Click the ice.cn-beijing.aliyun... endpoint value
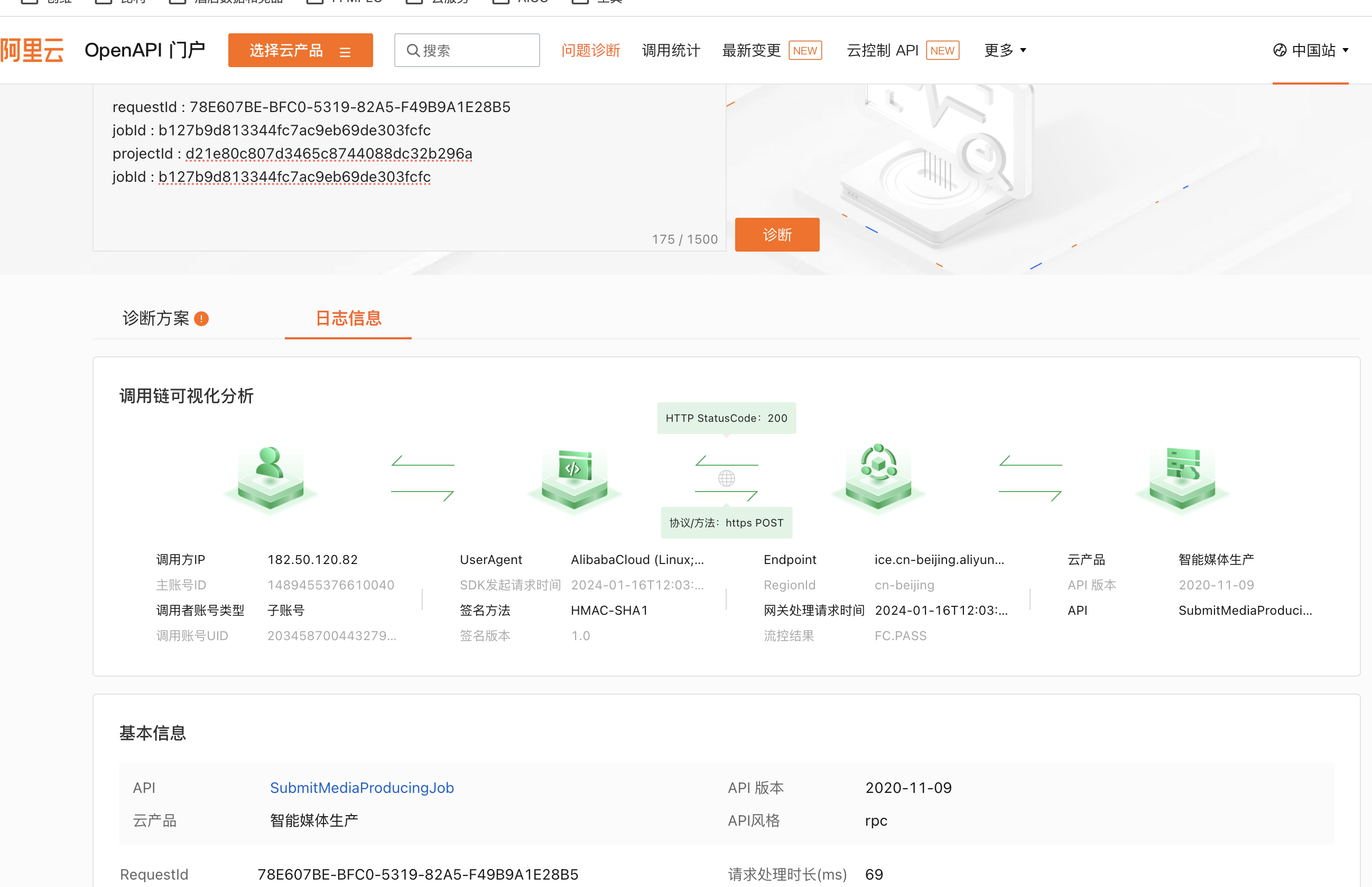1372x887 pixels. click(x=940, y=560)
